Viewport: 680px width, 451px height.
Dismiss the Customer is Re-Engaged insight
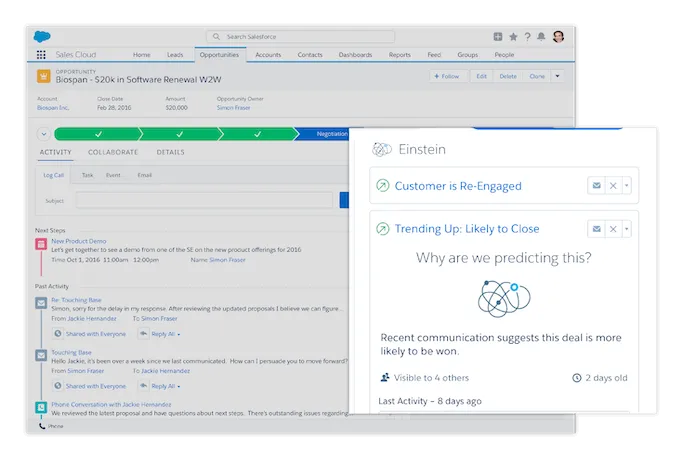[x=613, y=186]
